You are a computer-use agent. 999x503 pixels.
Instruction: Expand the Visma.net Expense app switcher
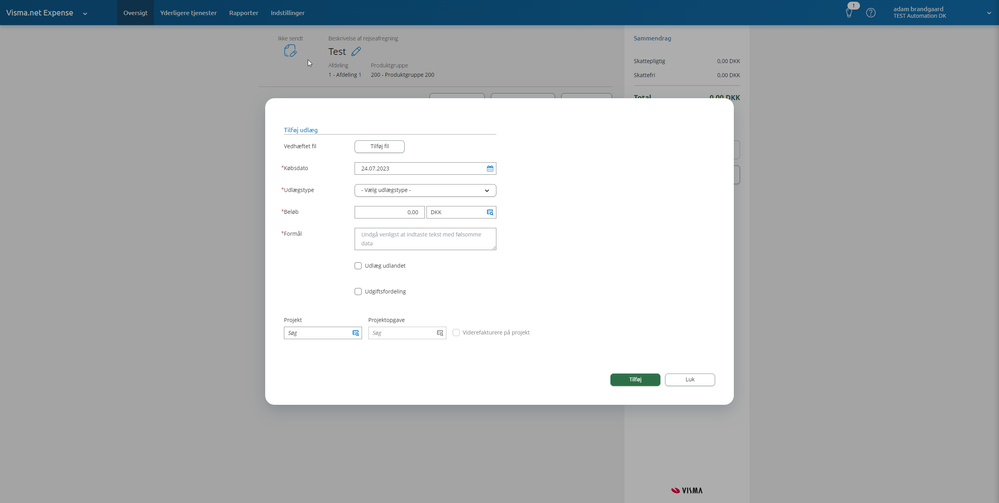pyautogui.click(x=85, y=13)
